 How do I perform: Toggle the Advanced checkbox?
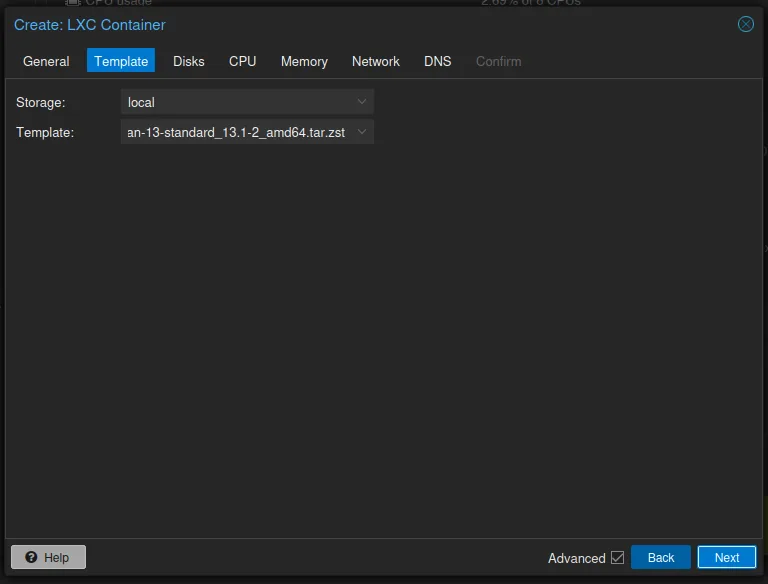click(x=617, y=558)
